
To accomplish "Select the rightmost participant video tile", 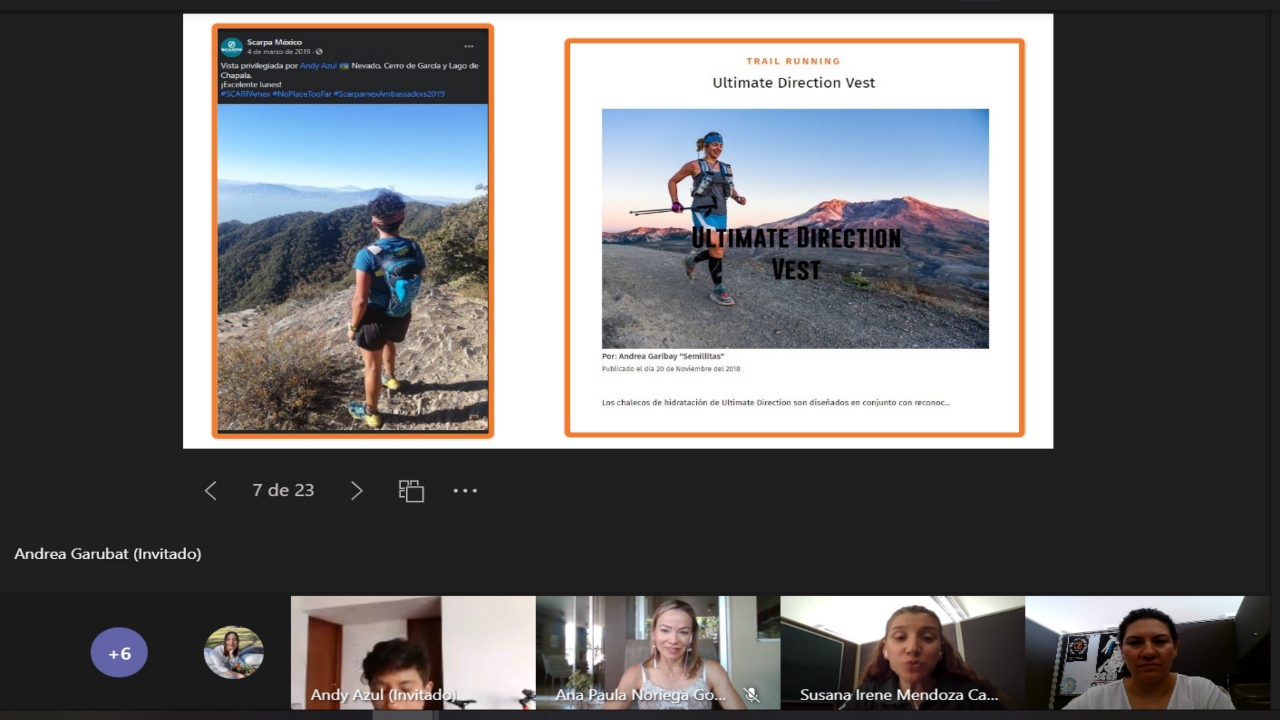I will pos(1147,653).
